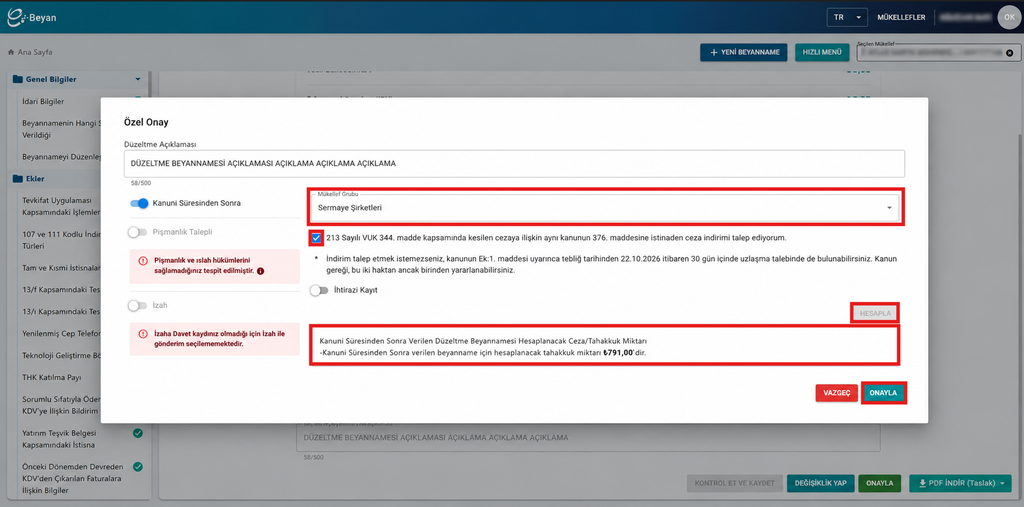
Task: Click the e-Beyan logo
Action: tap(31, 17)
